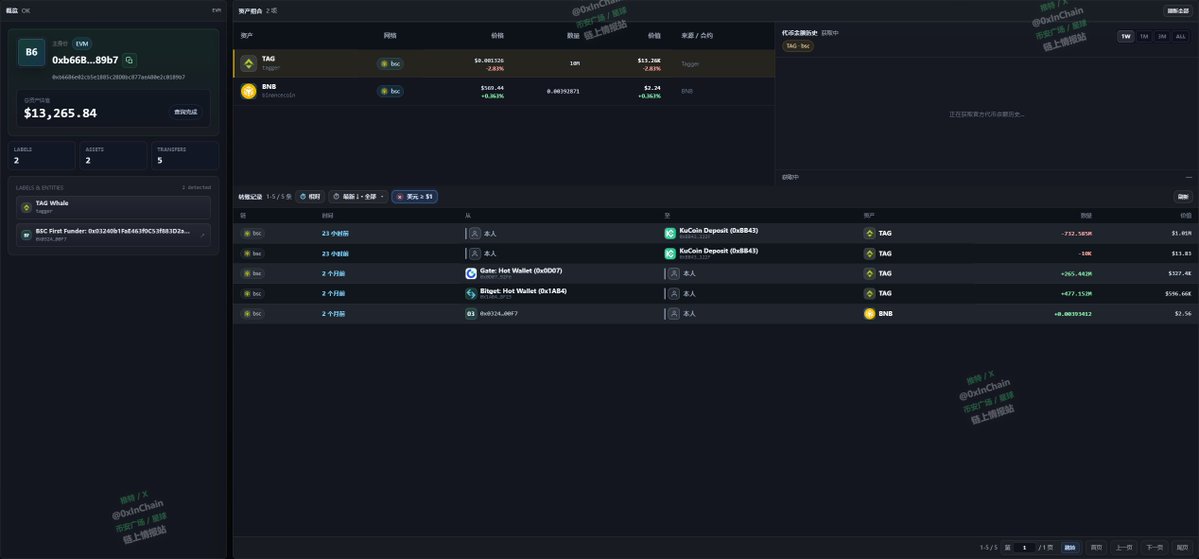1199x559 pixels.
Task: Click the full wallet address text under 0xb66B
Action: tap(119, 76)
